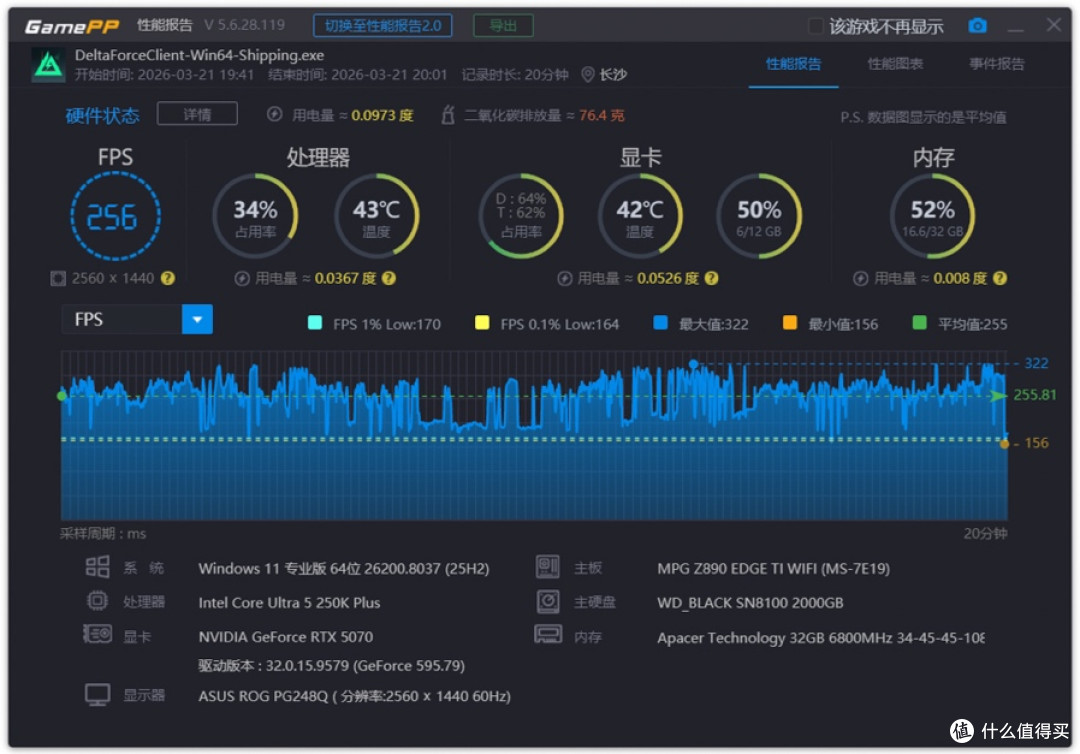Click the resolution icon before 2560 x 1440
This screenshot has height=754, width=1080.
pyautogui.click(x=58, y=278)
